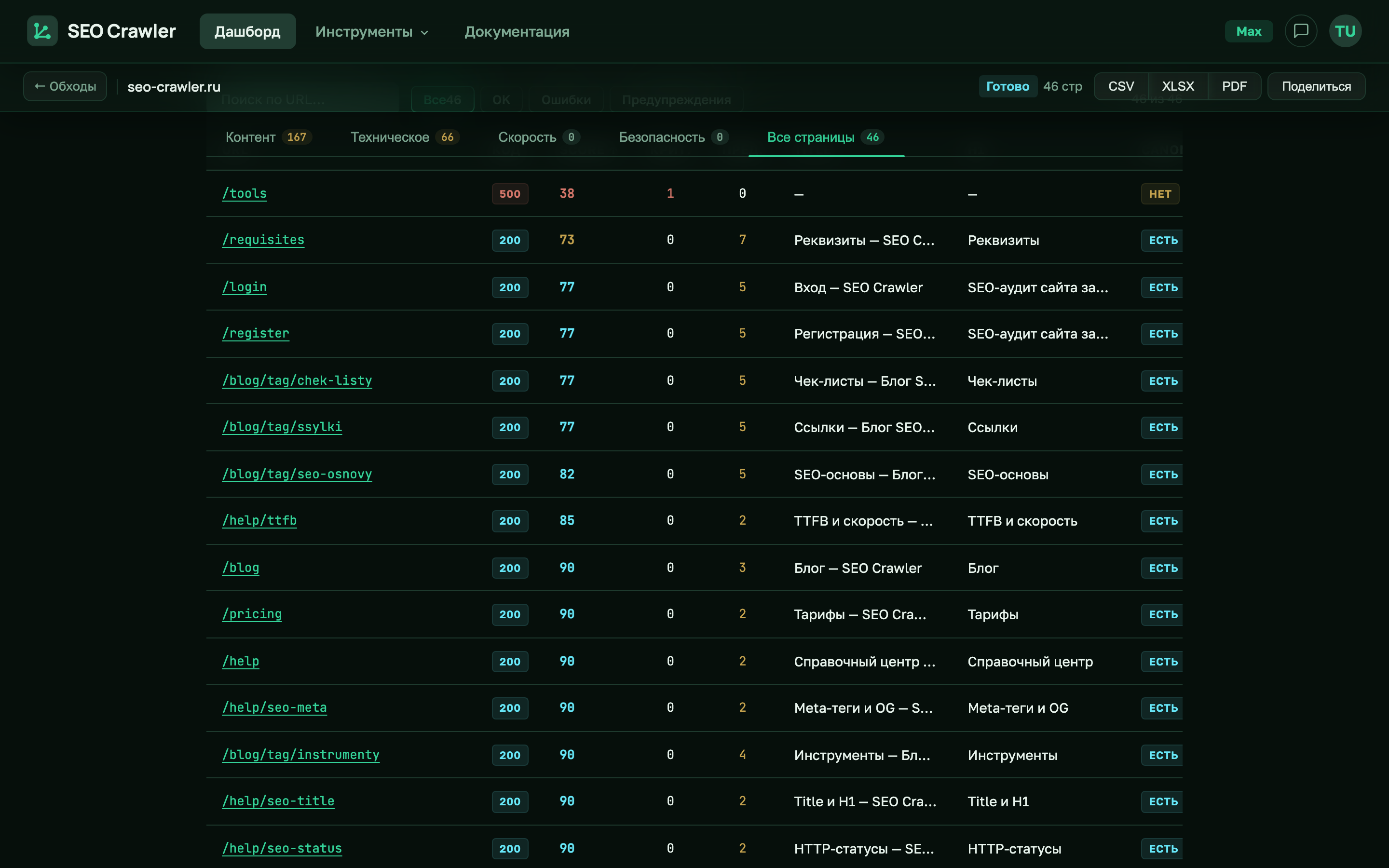Open the Документация nav link
The height and width of the screenshot is (868, 1389).
[517, 31]
